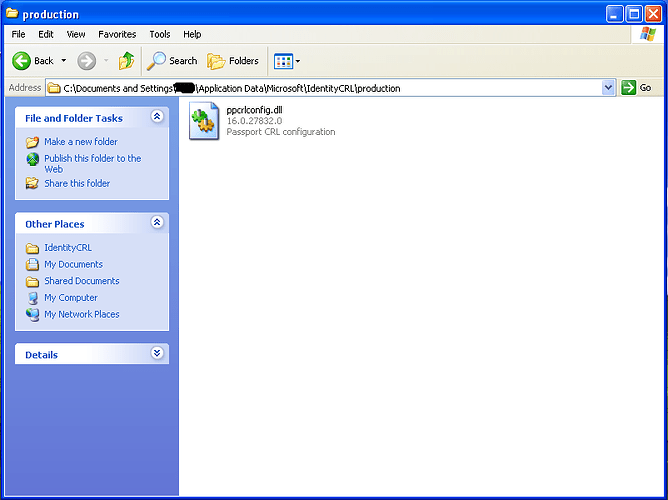This screenshot has height=500, width=668.
Task: Click the Search label in toolbar
Action: click(x=183, y=61)
